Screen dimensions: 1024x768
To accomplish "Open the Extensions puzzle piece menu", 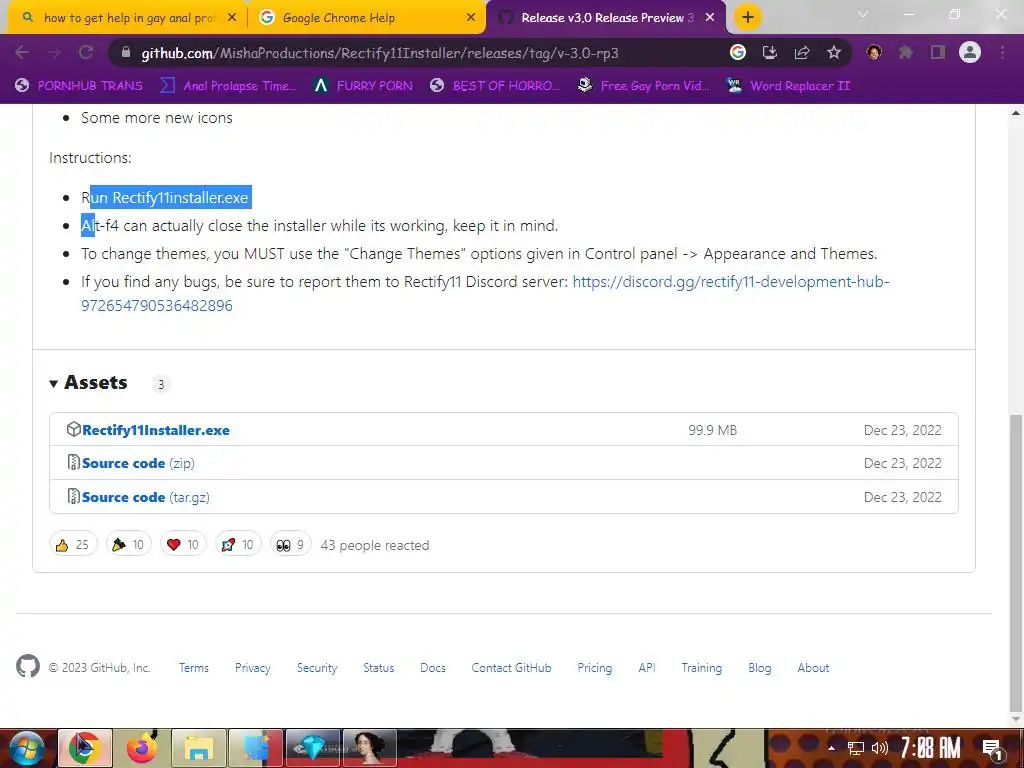I will click(x=906, y=53).
